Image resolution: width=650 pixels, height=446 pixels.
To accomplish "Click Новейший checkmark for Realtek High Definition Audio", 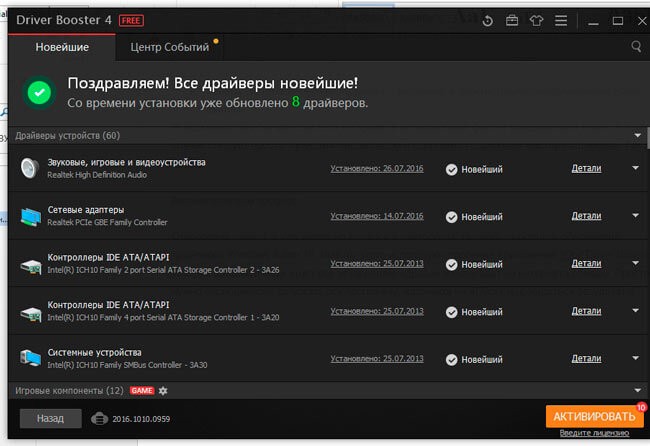I will 451,169.
